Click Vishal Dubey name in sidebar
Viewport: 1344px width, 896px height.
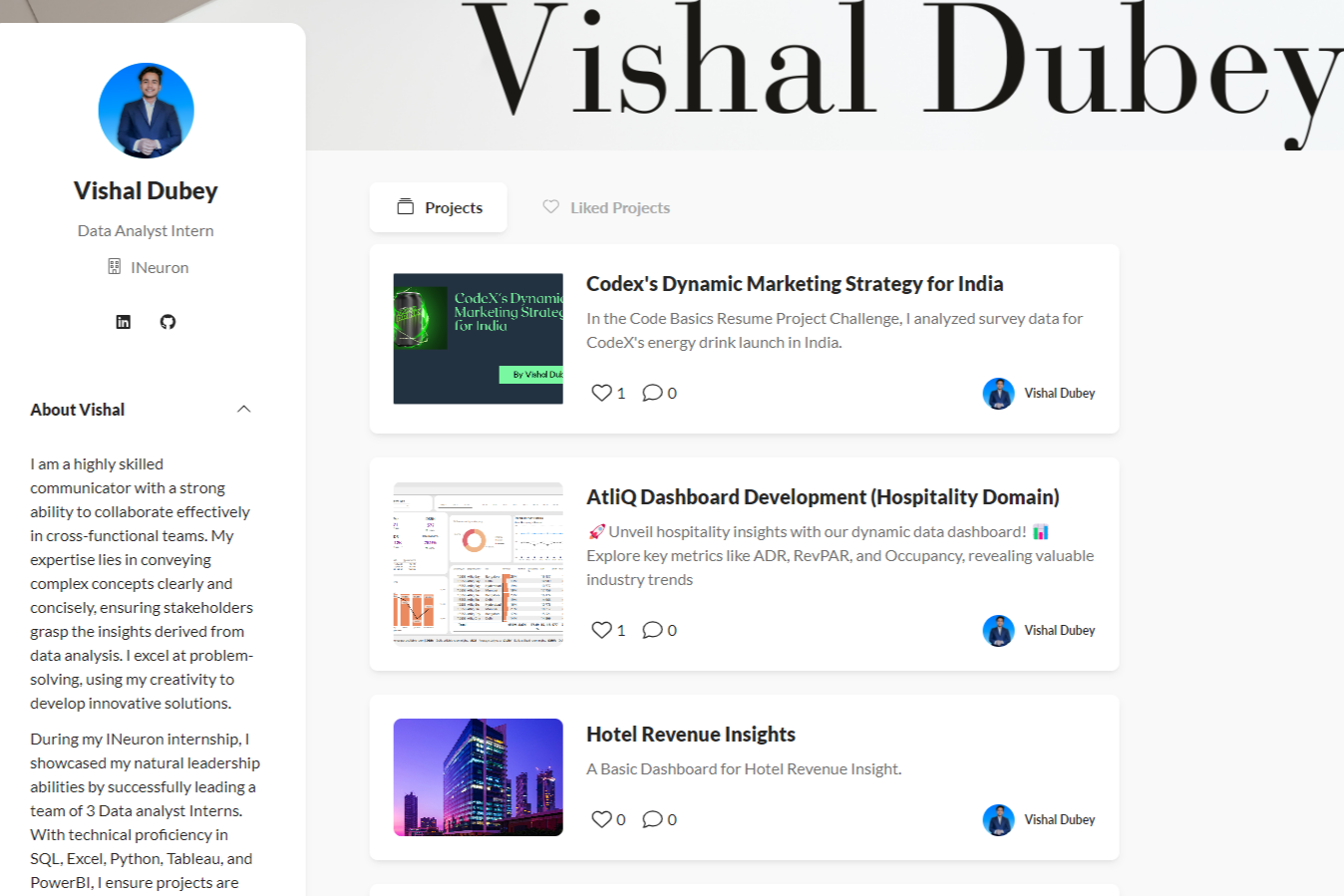[146, 190]
